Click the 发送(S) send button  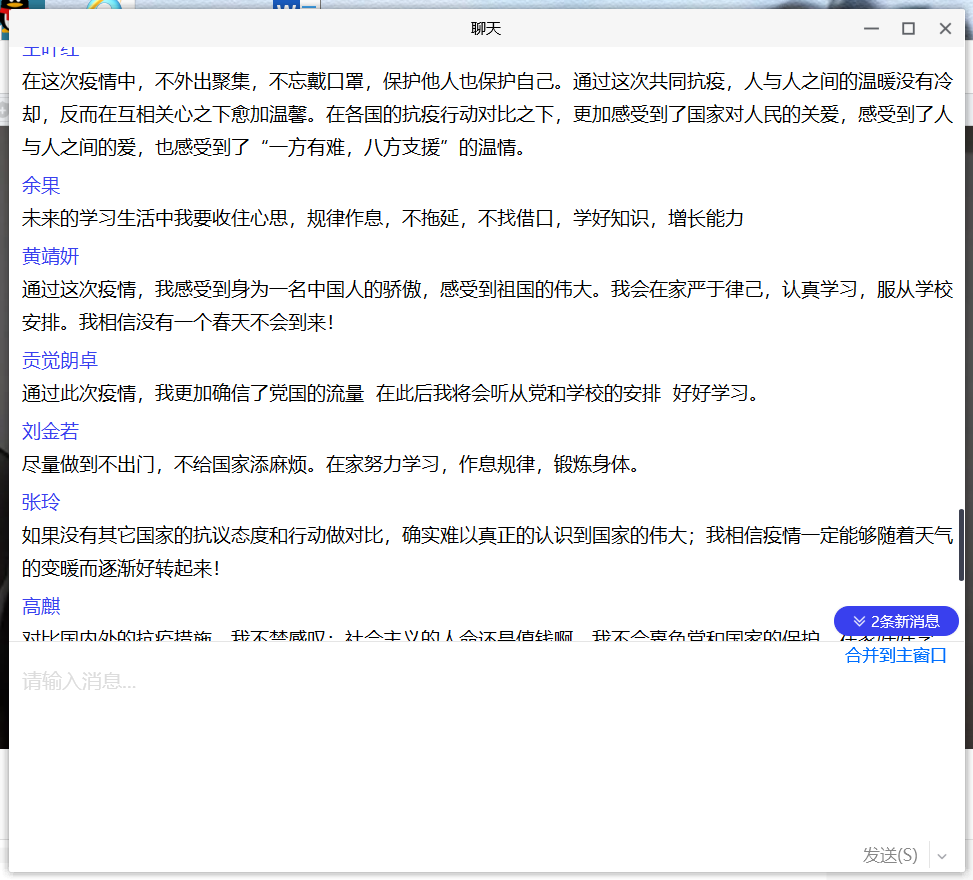(x=889, y=855)
